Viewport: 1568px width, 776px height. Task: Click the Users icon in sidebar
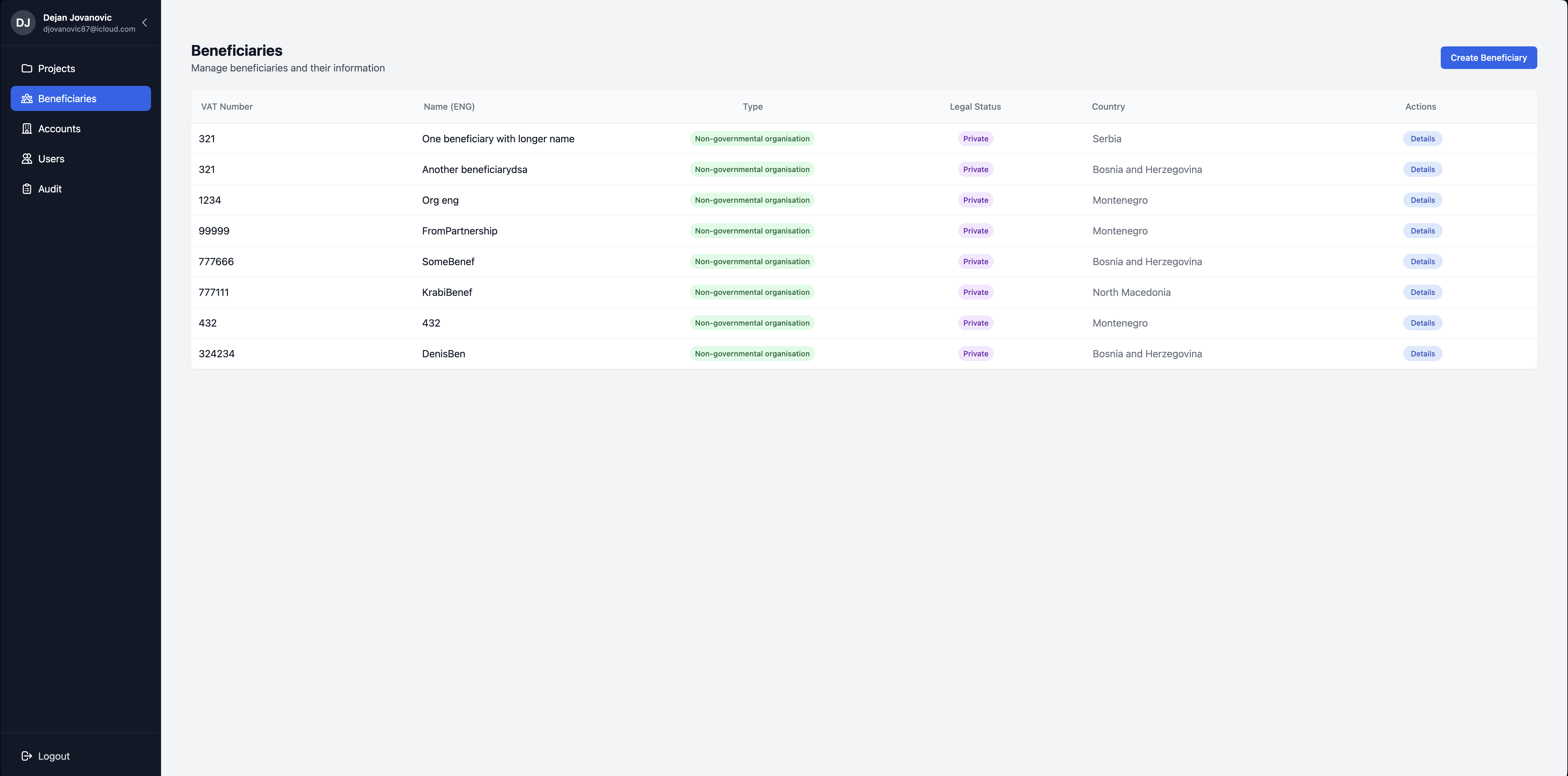click(x=27, y=159)
